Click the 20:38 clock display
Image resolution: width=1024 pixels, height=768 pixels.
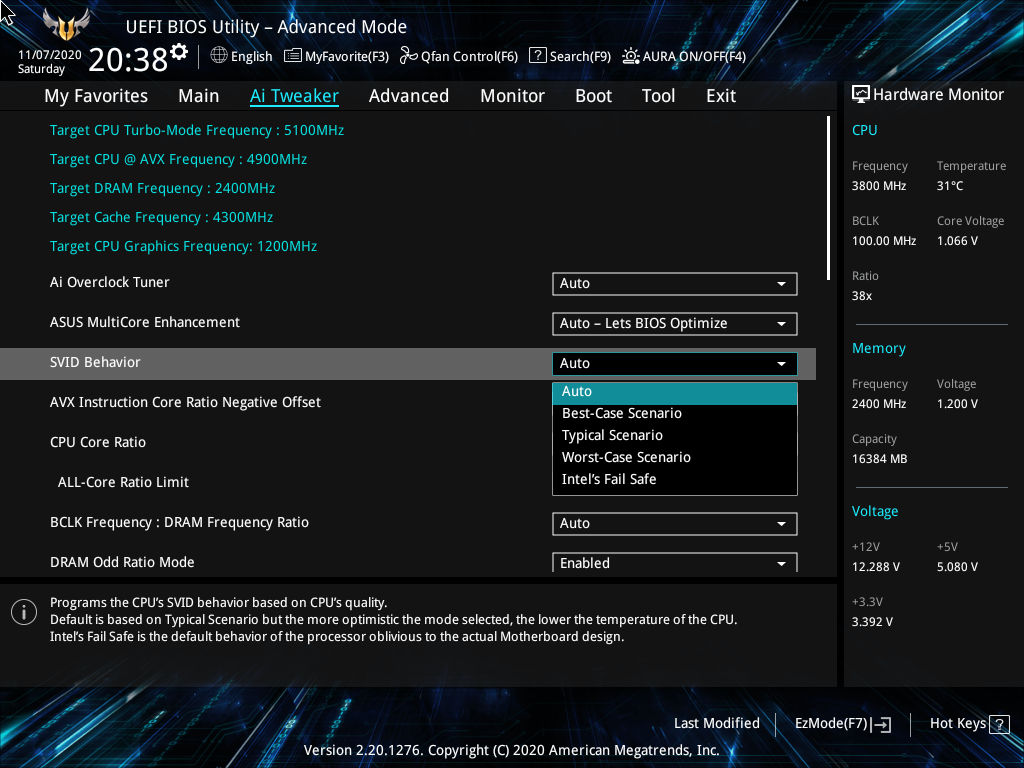click(x=128, y=60)
